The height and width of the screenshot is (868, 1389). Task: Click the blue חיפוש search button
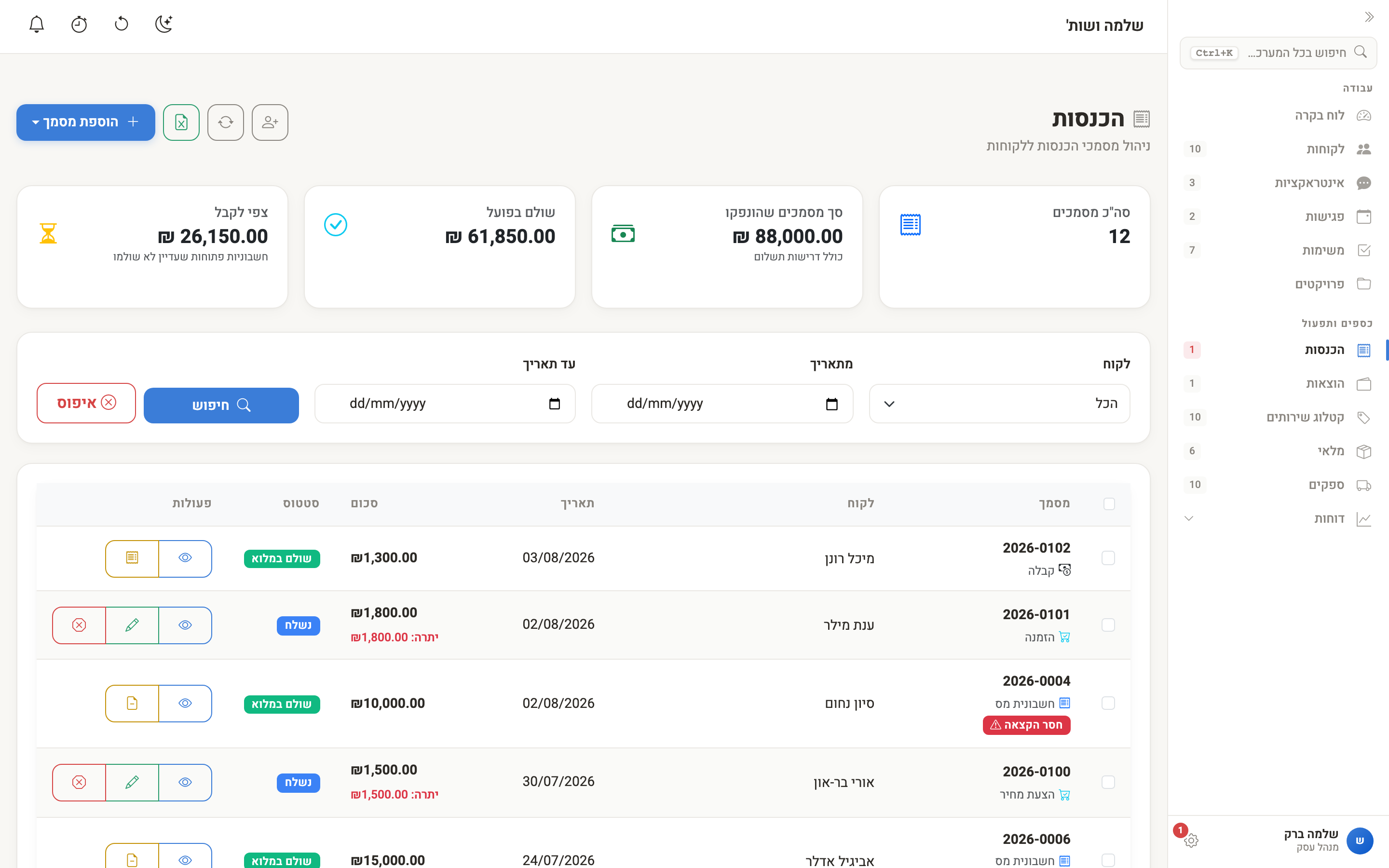(x=221, y=405)
